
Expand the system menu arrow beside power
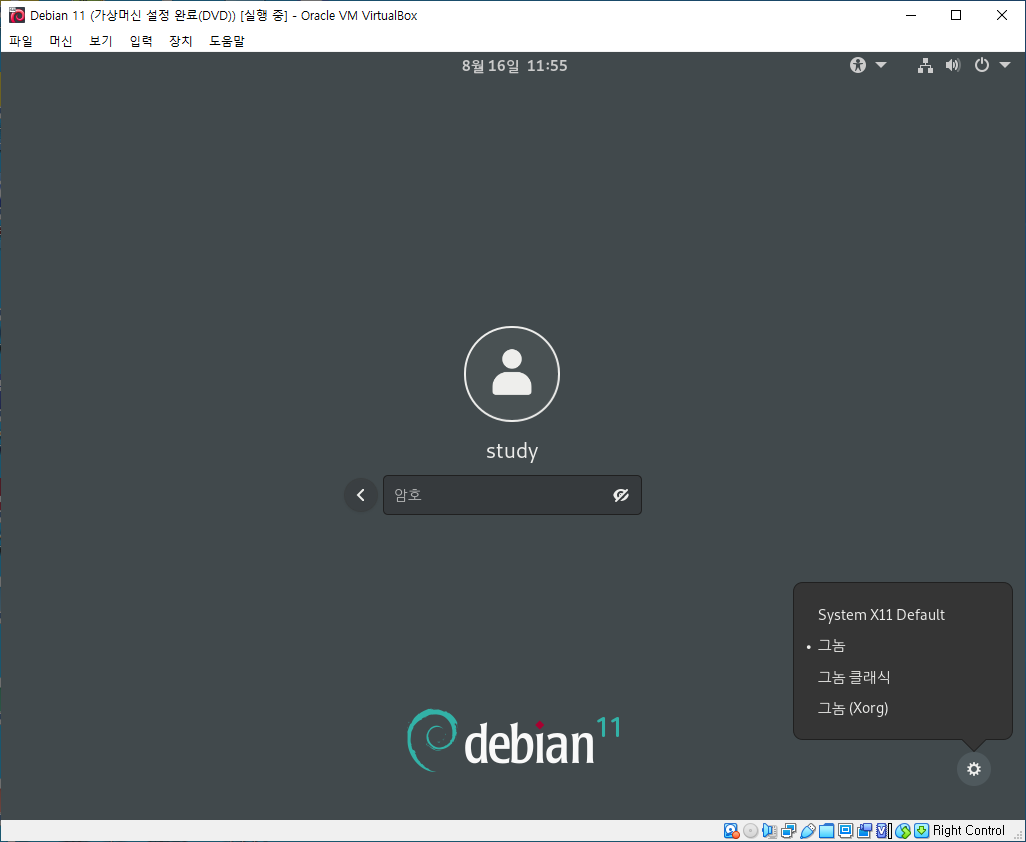click(x=1004, y=65)
